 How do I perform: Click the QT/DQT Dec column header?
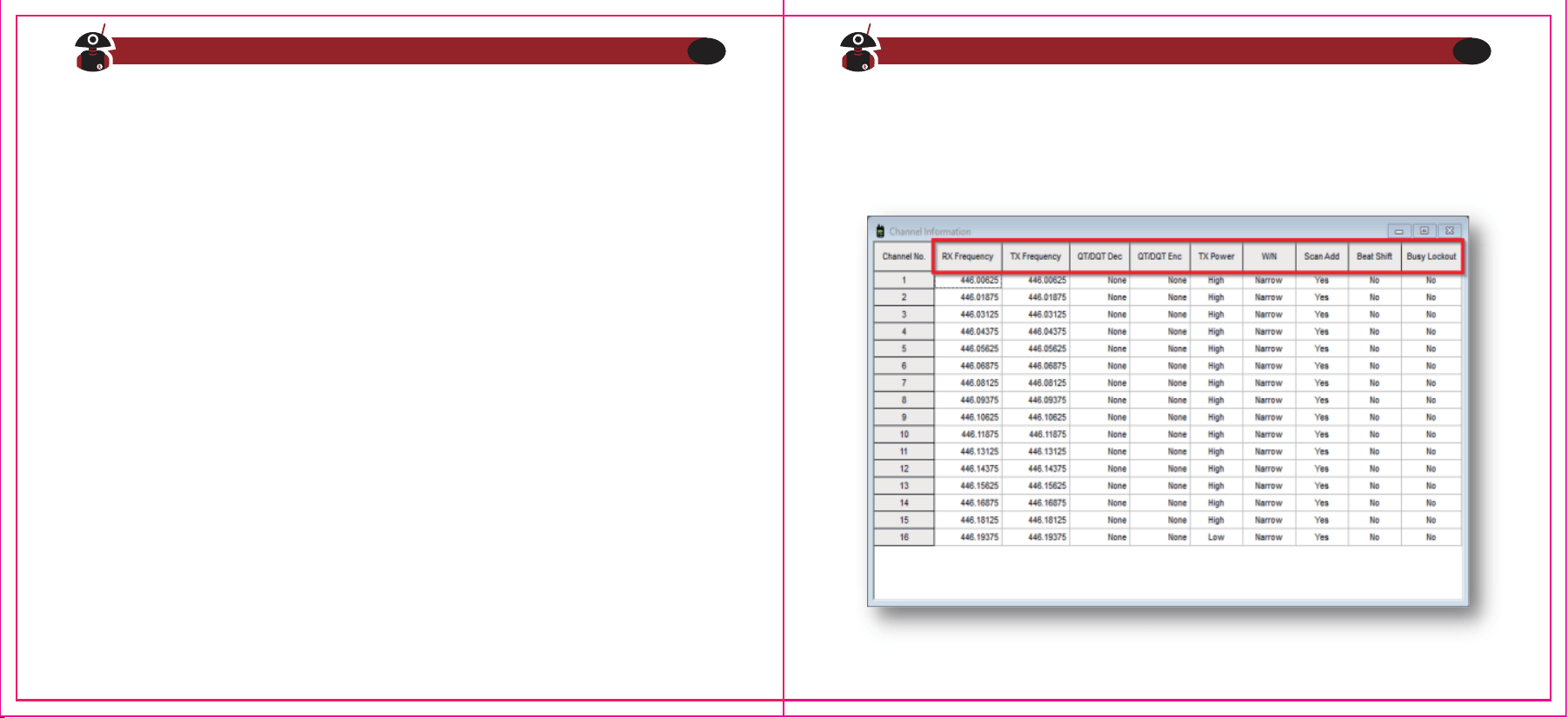tap(1099, 256)
